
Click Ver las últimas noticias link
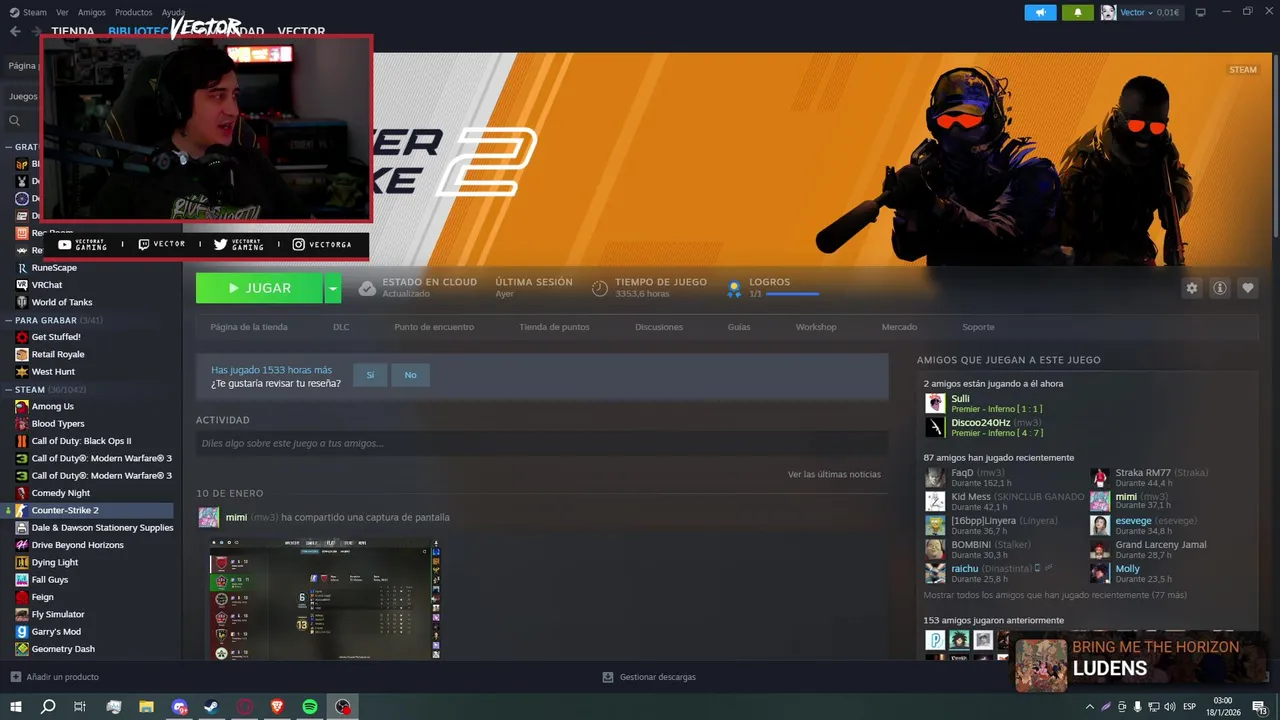coord(834,474)
